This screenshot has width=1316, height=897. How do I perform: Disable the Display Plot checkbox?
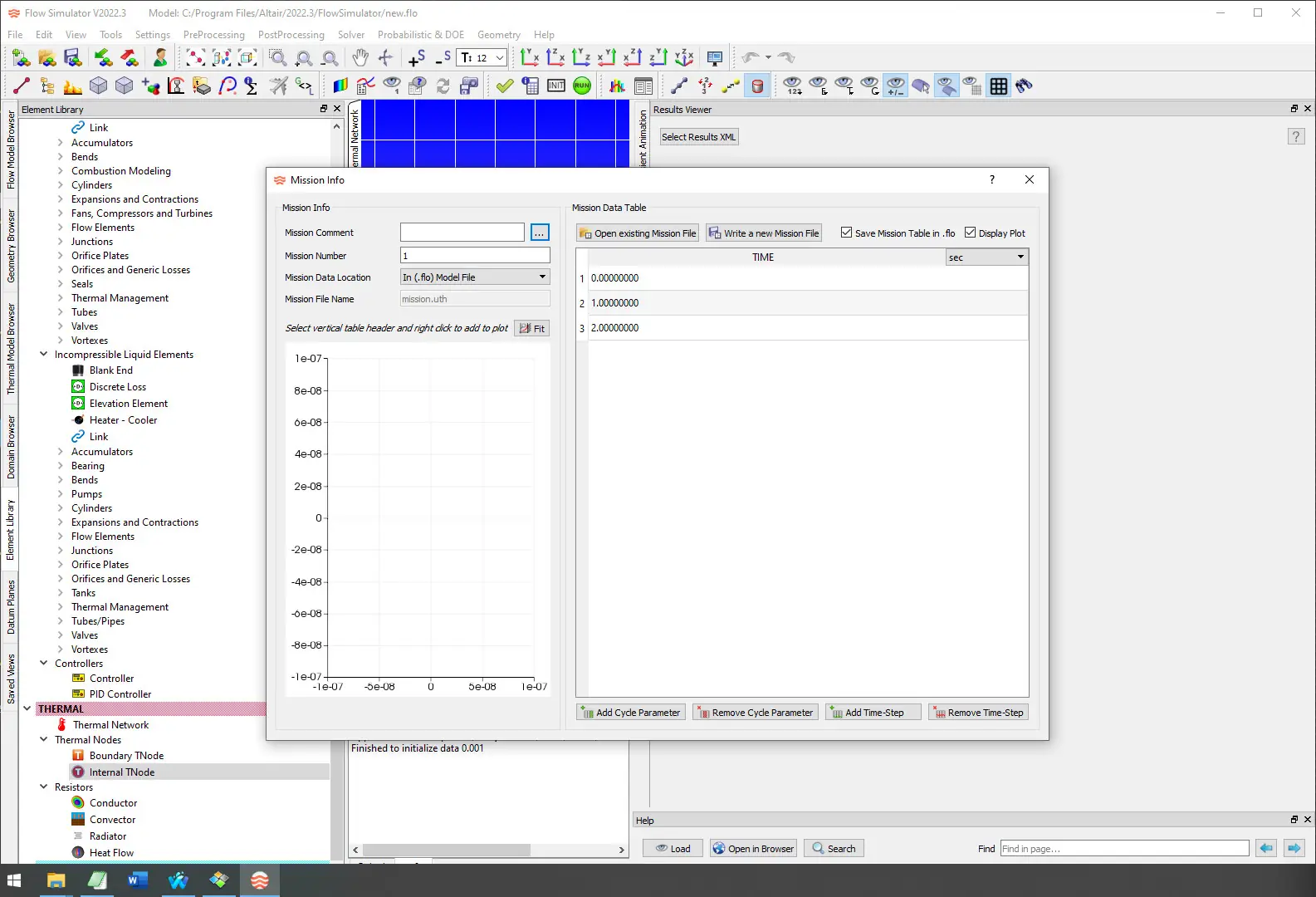[x=970, y=233]
